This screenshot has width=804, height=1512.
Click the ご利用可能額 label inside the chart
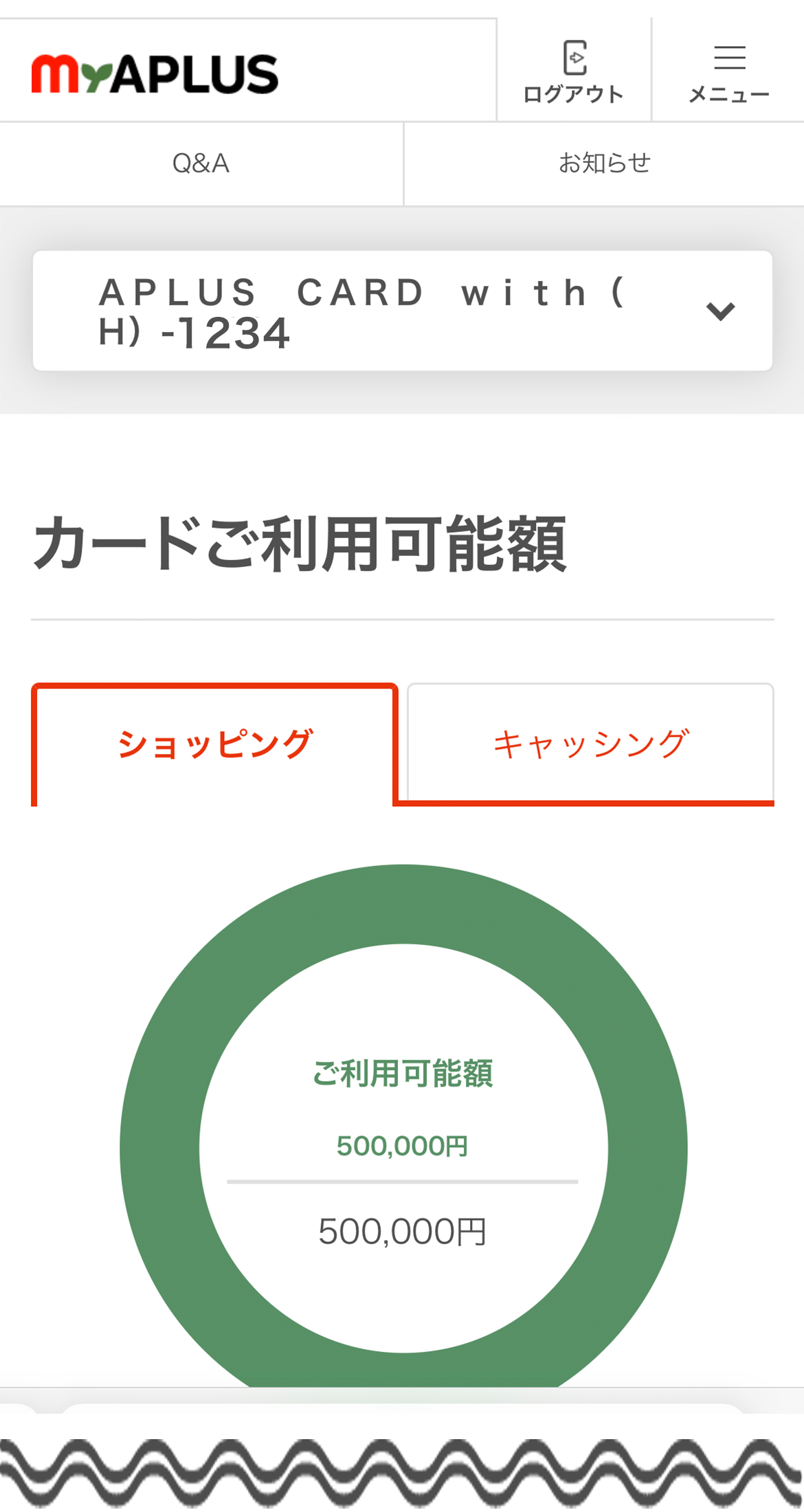tap(403, 1073)
